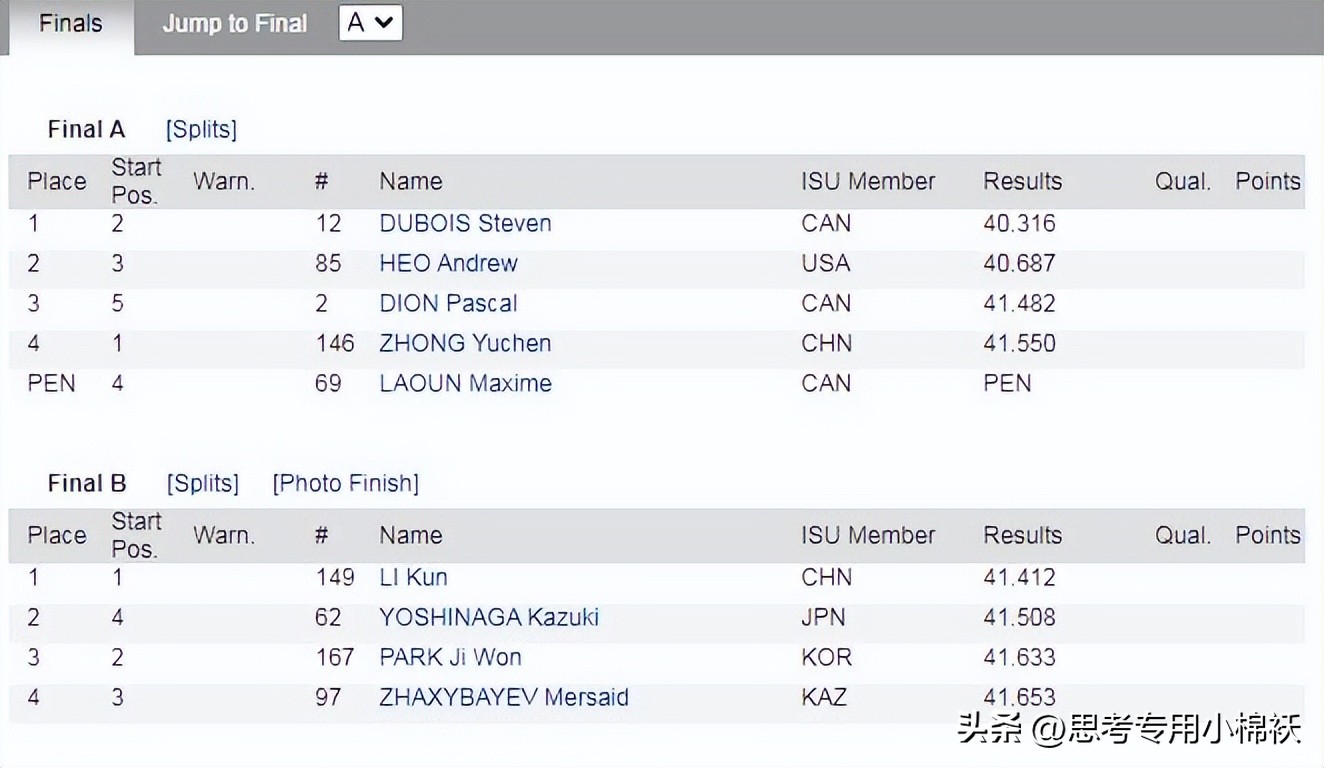
Task: Open ZHAXYBAYEV Mersaid's profile
Action: [504, 697]
